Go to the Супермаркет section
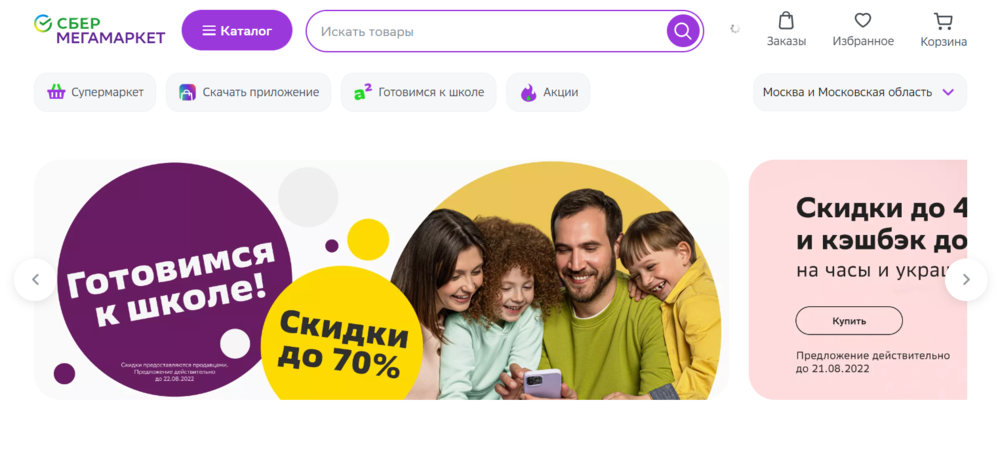This screenshot has height=464, width=1000. point(95,92)
